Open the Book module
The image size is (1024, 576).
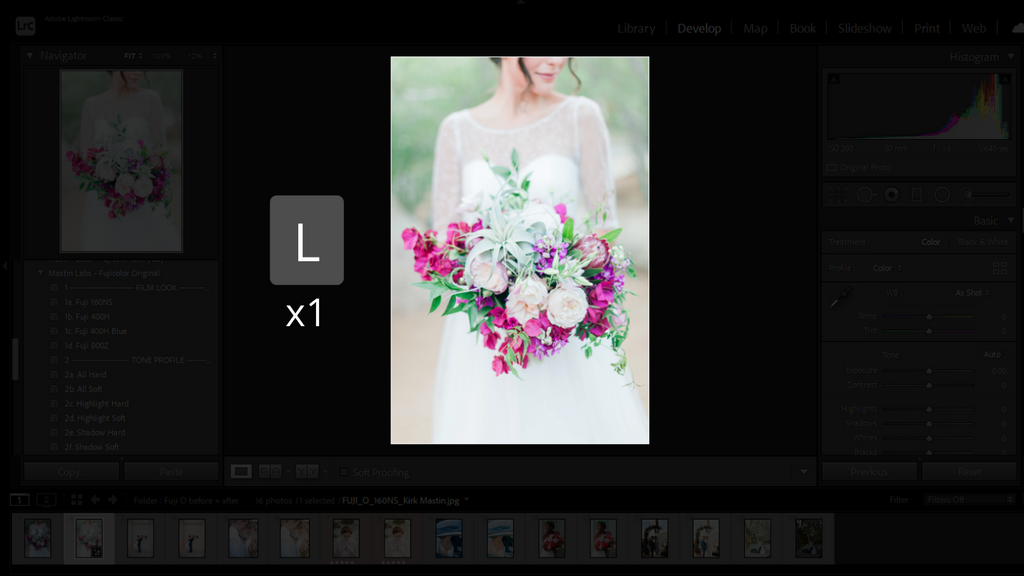click(x=803, y=29)
